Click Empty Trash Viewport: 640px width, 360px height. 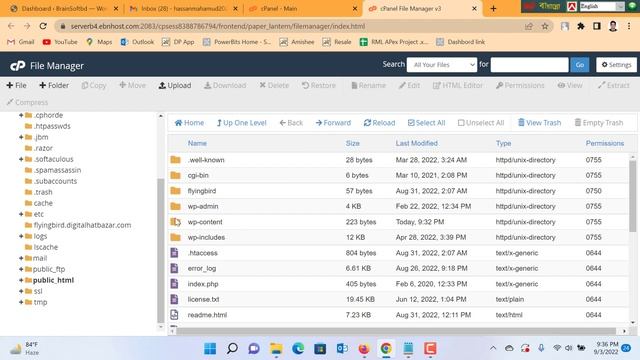pos(599,123)
